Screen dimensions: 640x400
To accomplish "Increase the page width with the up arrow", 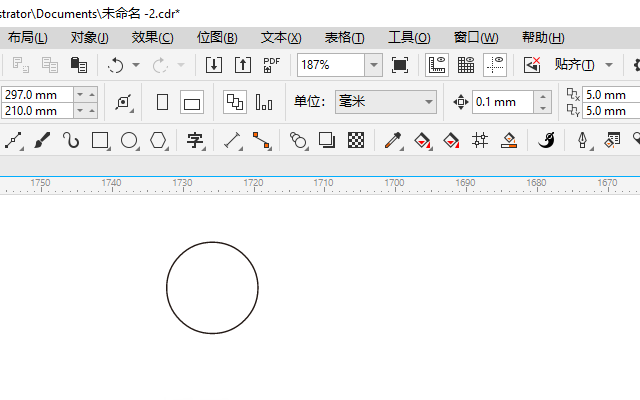I will (92, 95).
